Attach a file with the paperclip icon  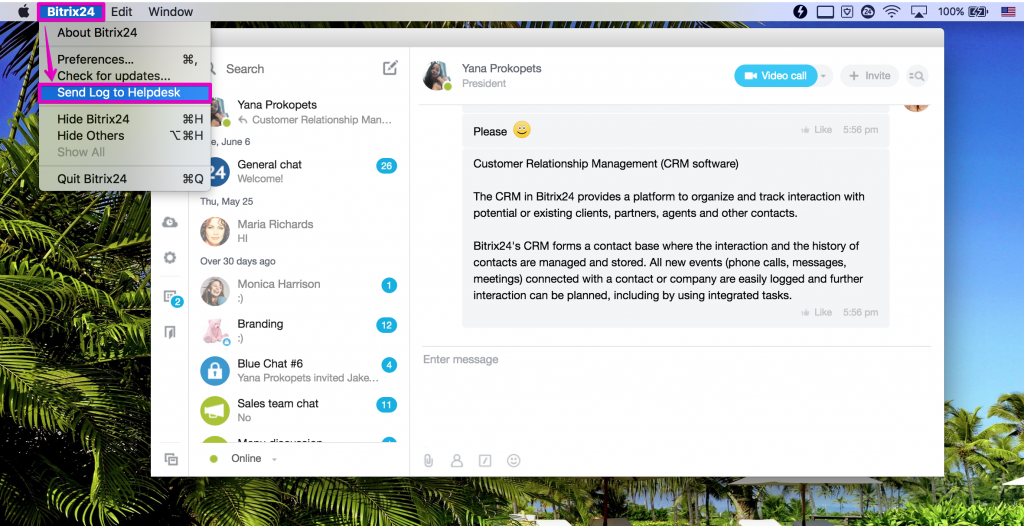pos(428,460)
